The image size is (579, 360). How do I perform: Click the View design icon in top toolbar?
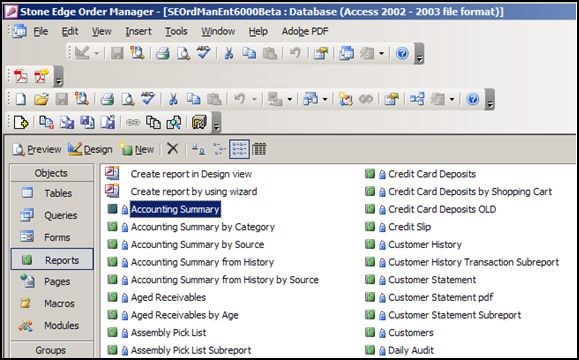pos(82,54)
